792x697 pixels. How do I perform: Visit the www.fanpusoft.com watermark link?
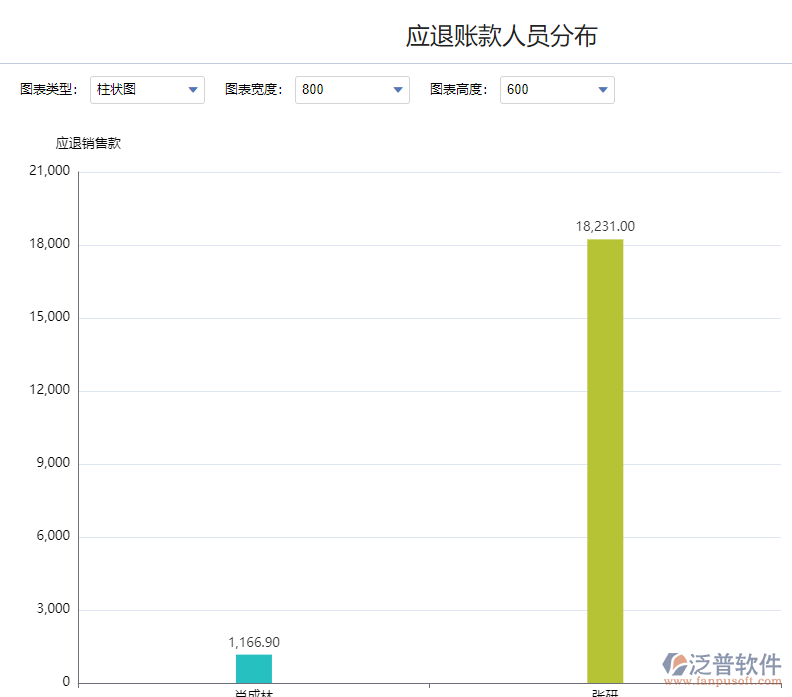722,682
